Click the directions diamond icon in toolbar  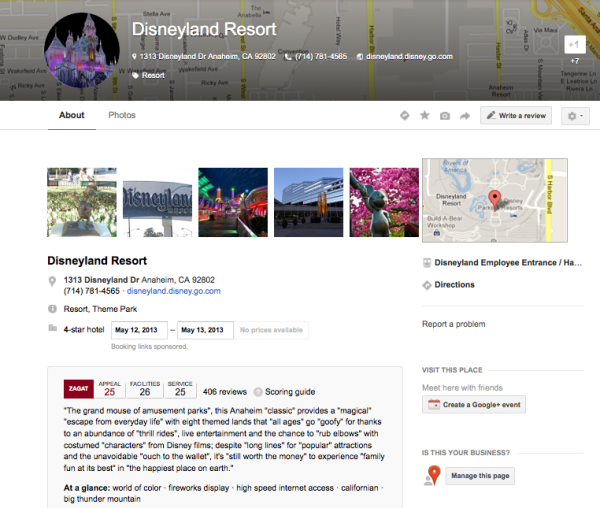coord(404,116)
